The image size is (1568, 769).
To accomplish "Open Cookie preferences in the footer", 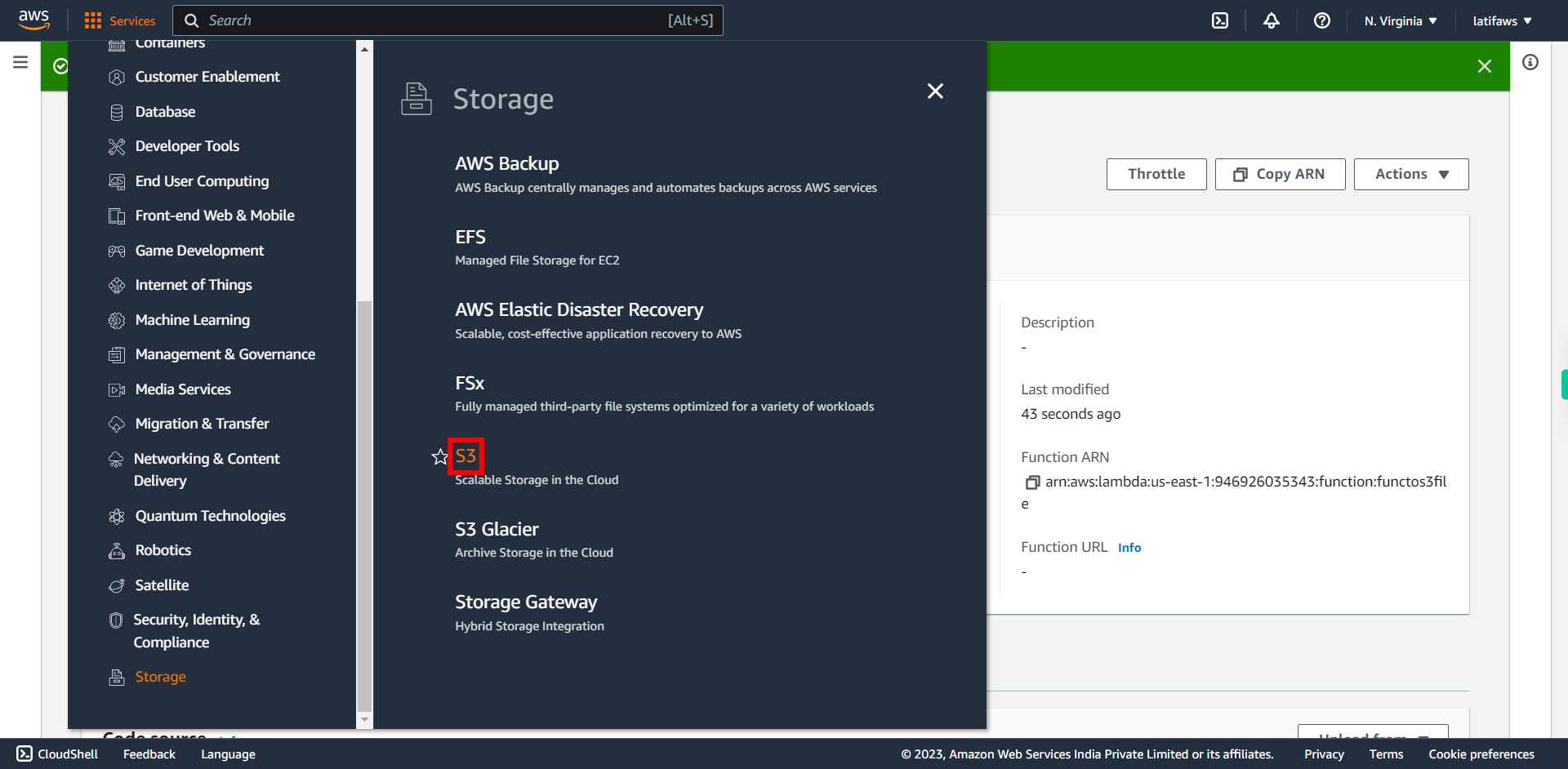I will coord(1481,754).
